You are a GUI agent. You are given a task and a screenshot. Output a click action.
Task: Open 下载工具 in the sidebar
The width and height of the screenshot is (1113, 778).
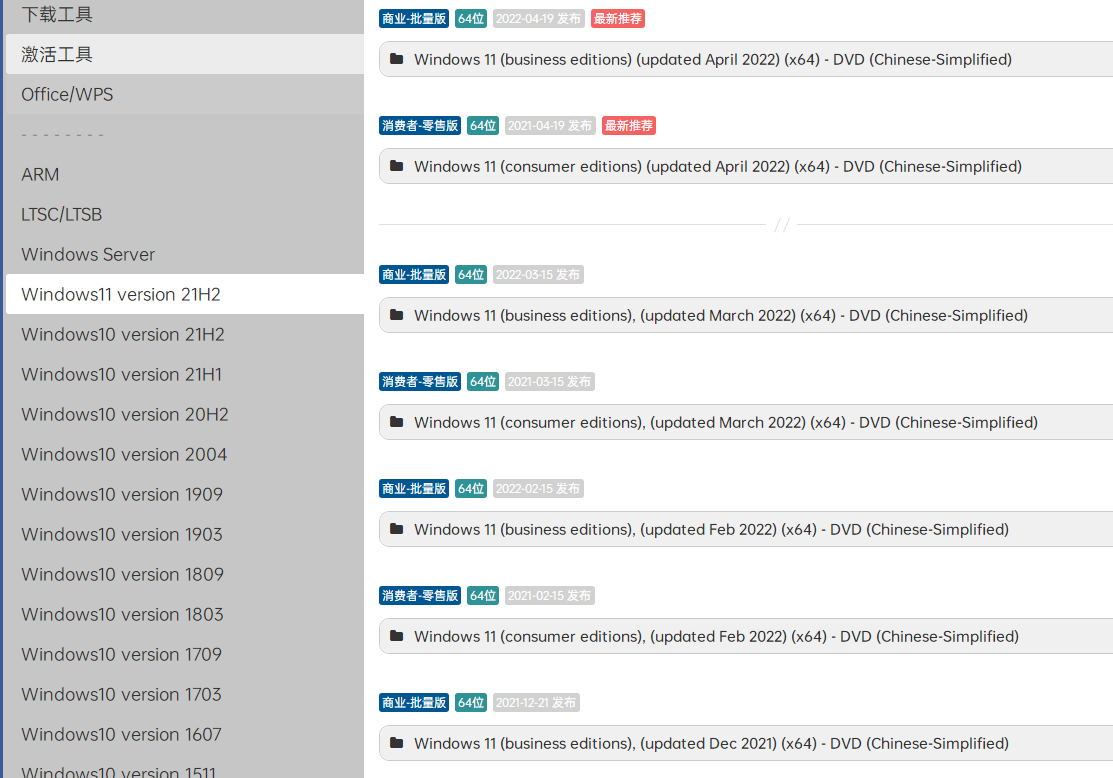[185, 15]
